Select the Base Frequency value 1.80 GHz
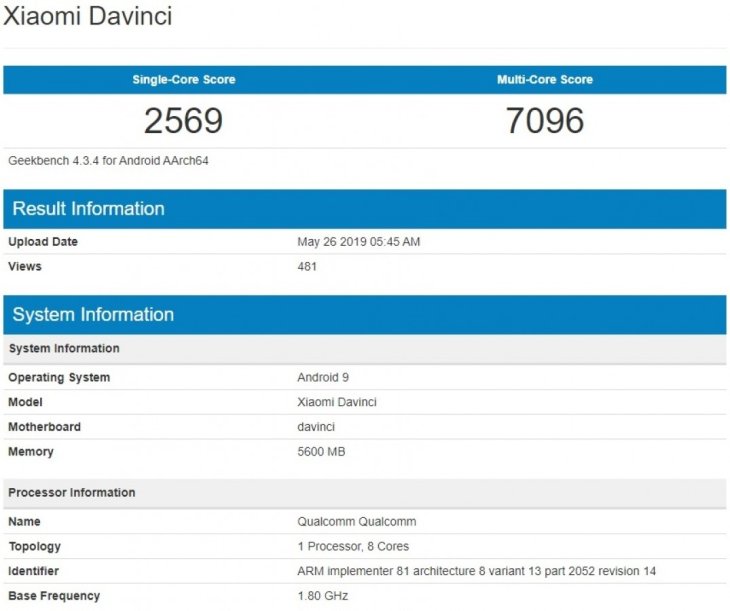This screenshot has width=730, height=611. tap(322, 596)
